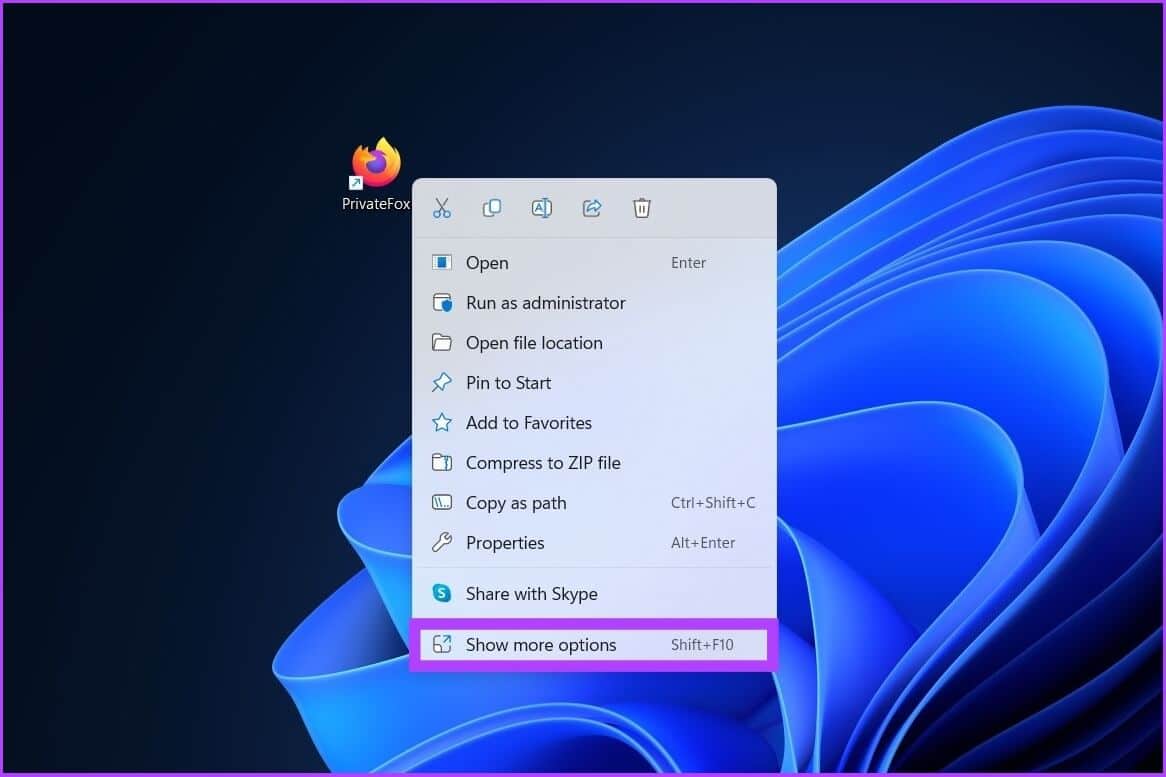Click the Copy icon in context menu
The image size is (1166, 777).
click(492, 208)
